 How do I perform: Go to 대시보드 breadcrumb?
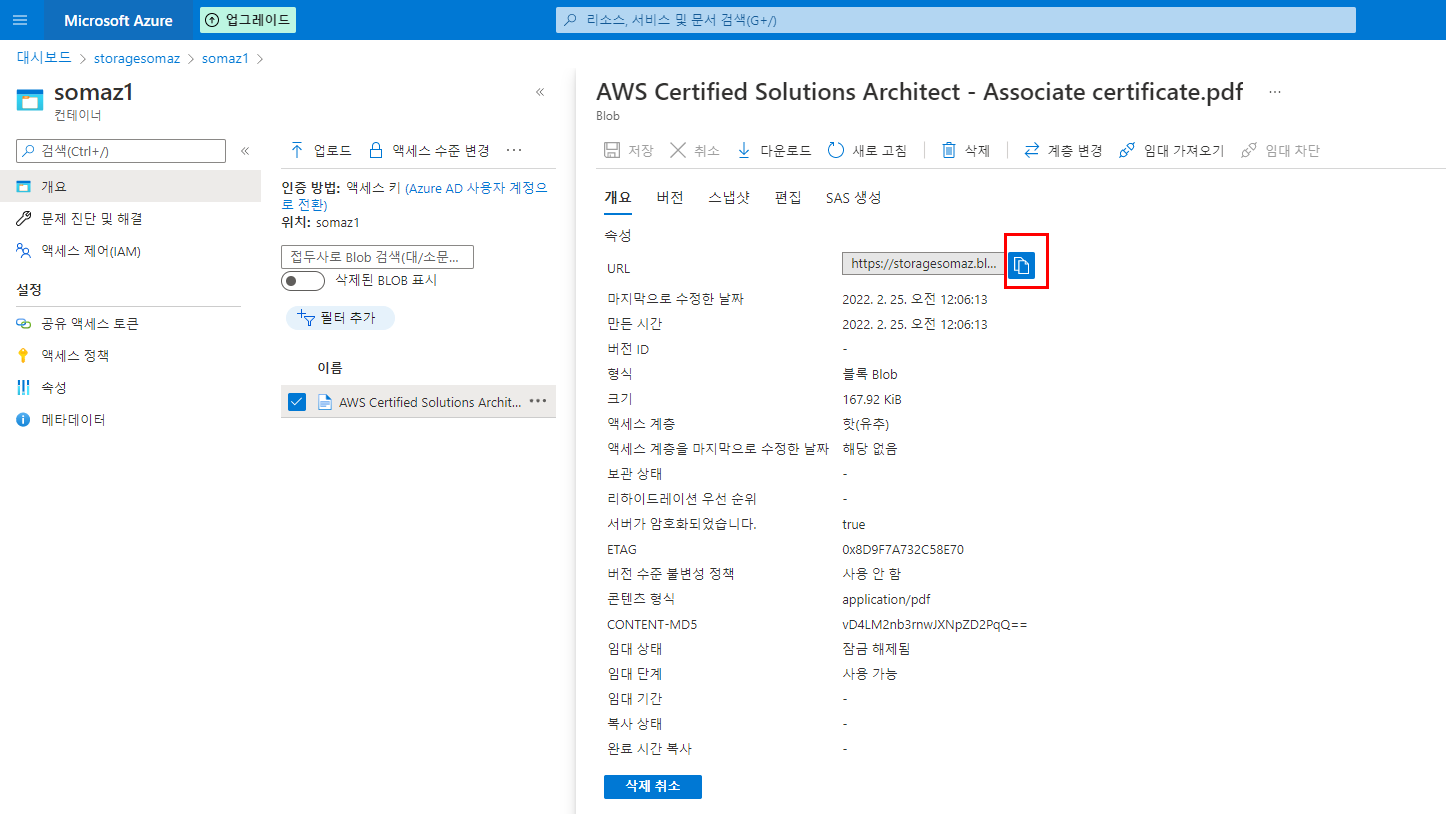pyautogui.click(x=44, y=58)
